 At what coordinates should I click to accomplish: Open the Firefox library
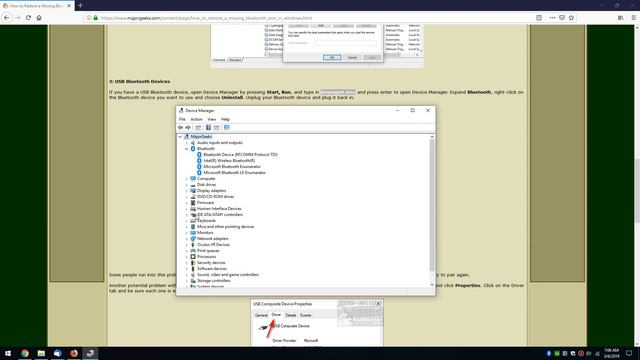[620, 18]
